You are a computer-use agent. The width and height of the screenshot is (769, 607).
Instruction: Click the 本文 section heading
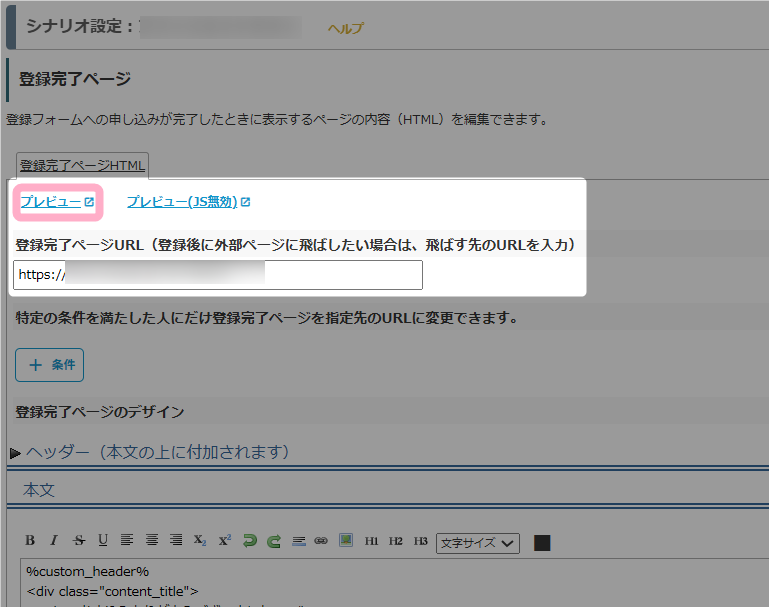(39, 490)
